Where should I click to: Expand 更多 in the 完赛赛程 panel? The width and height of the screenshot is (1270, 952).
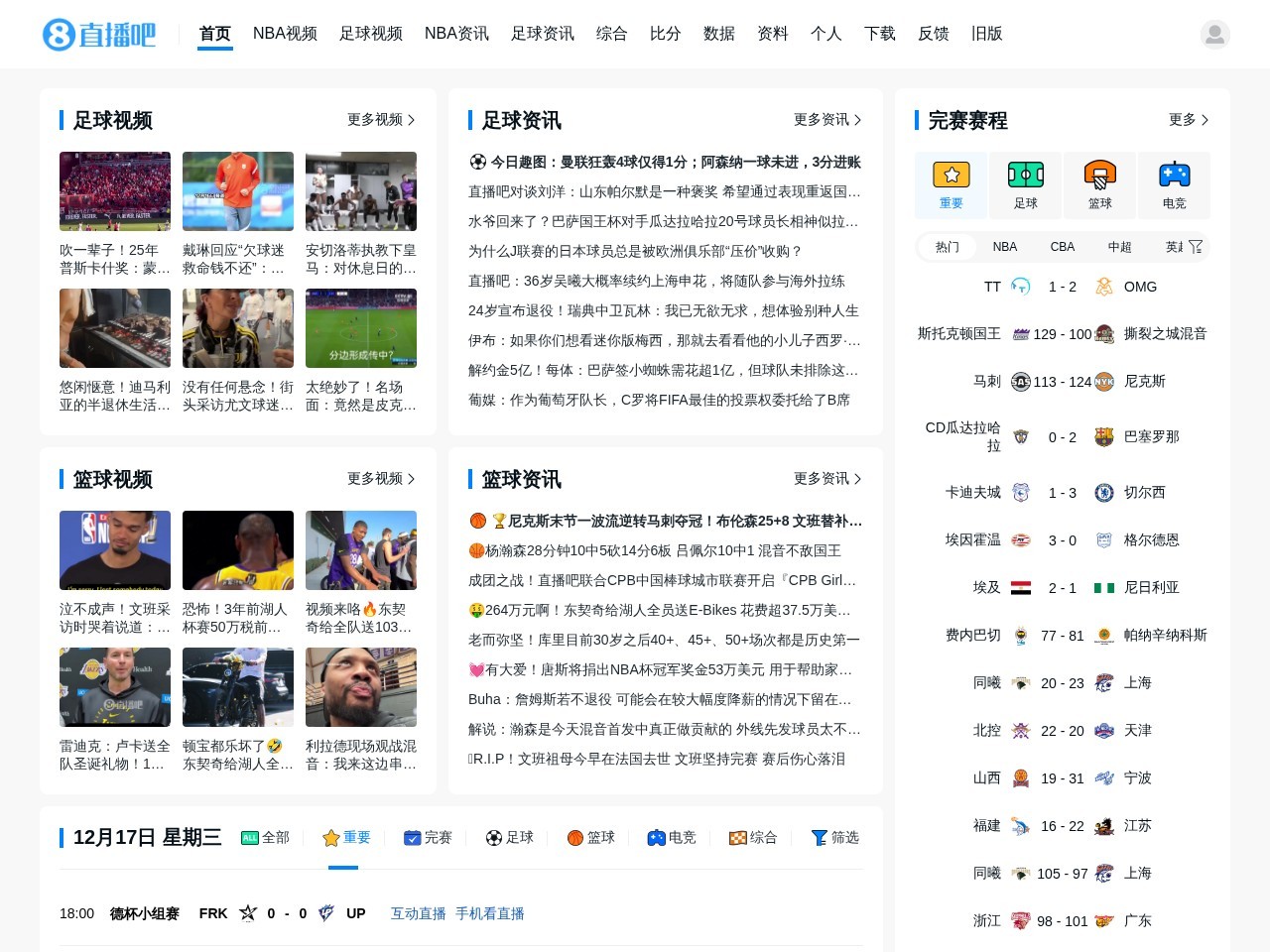pos(1188,120)
